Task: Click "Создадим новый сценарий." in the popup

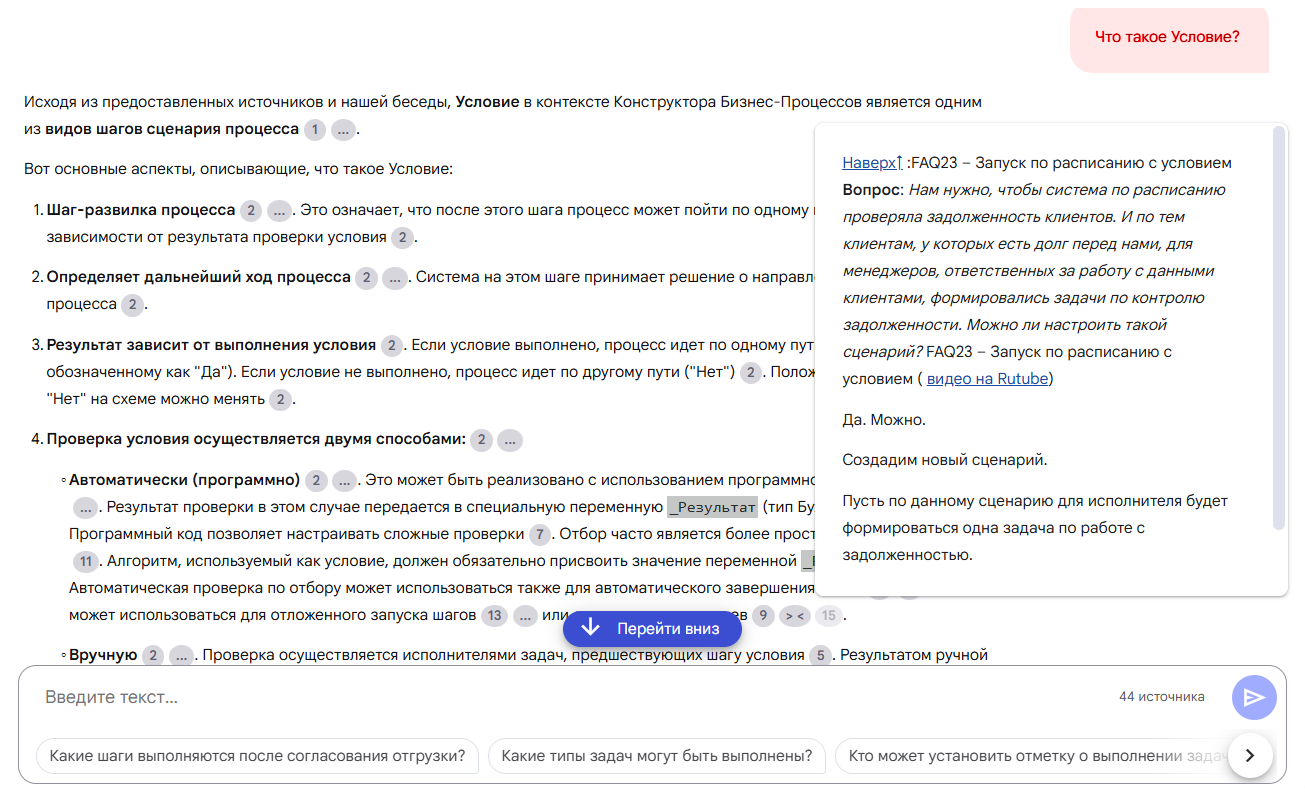Action: 945,460
